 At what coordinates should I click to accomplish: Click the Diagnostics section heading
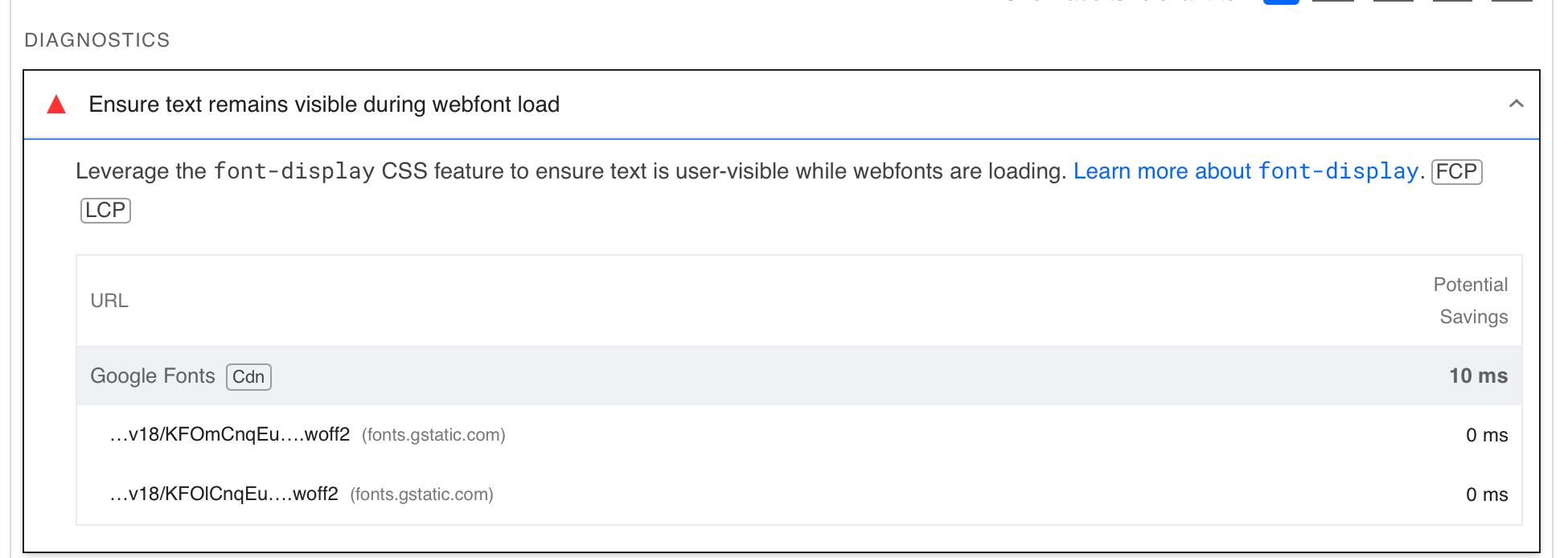coord(97,40)
